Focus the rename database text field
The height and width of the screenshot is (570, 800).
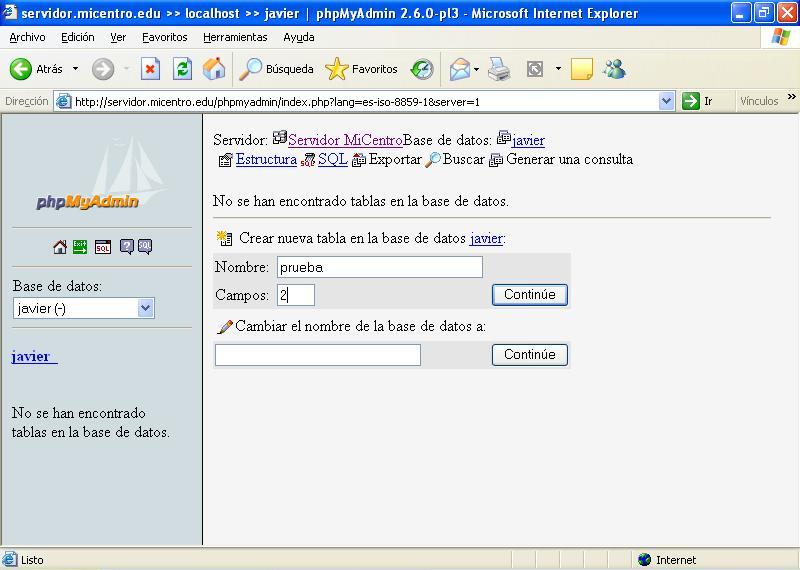coord(318,355)
